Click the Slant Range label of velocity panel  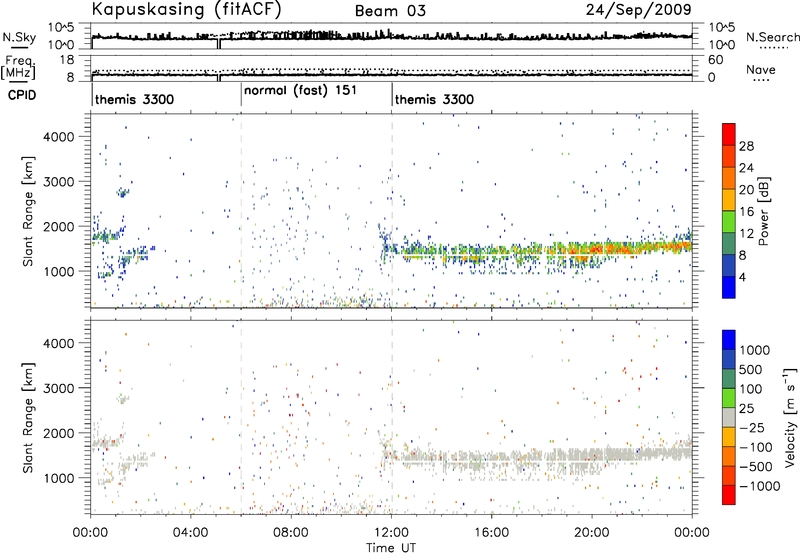[x=28, y=417]
